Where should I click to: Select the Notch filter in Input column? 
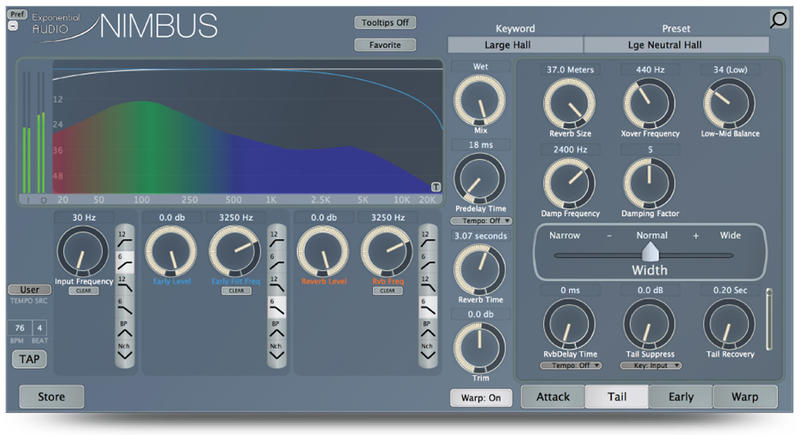click(124, 352)
